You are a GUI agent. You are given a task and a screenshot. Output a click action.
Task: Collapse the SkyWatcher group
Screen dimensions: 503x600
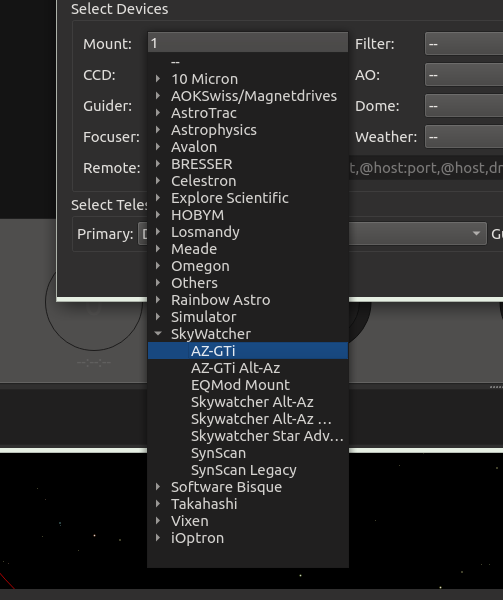158,334
